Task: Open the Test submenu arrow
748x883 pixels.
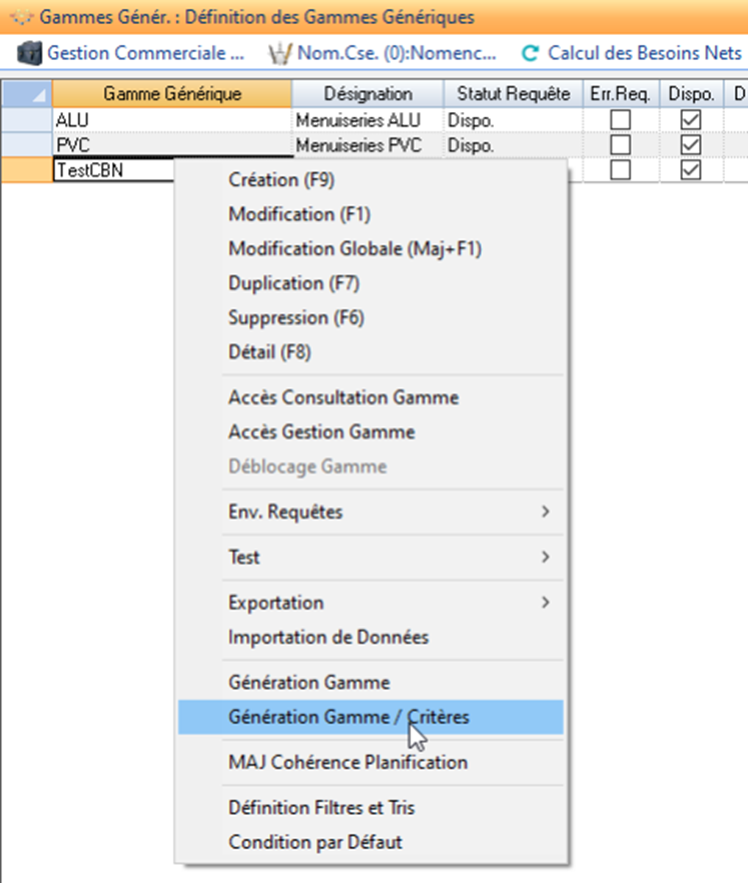Action: point(545,557)
